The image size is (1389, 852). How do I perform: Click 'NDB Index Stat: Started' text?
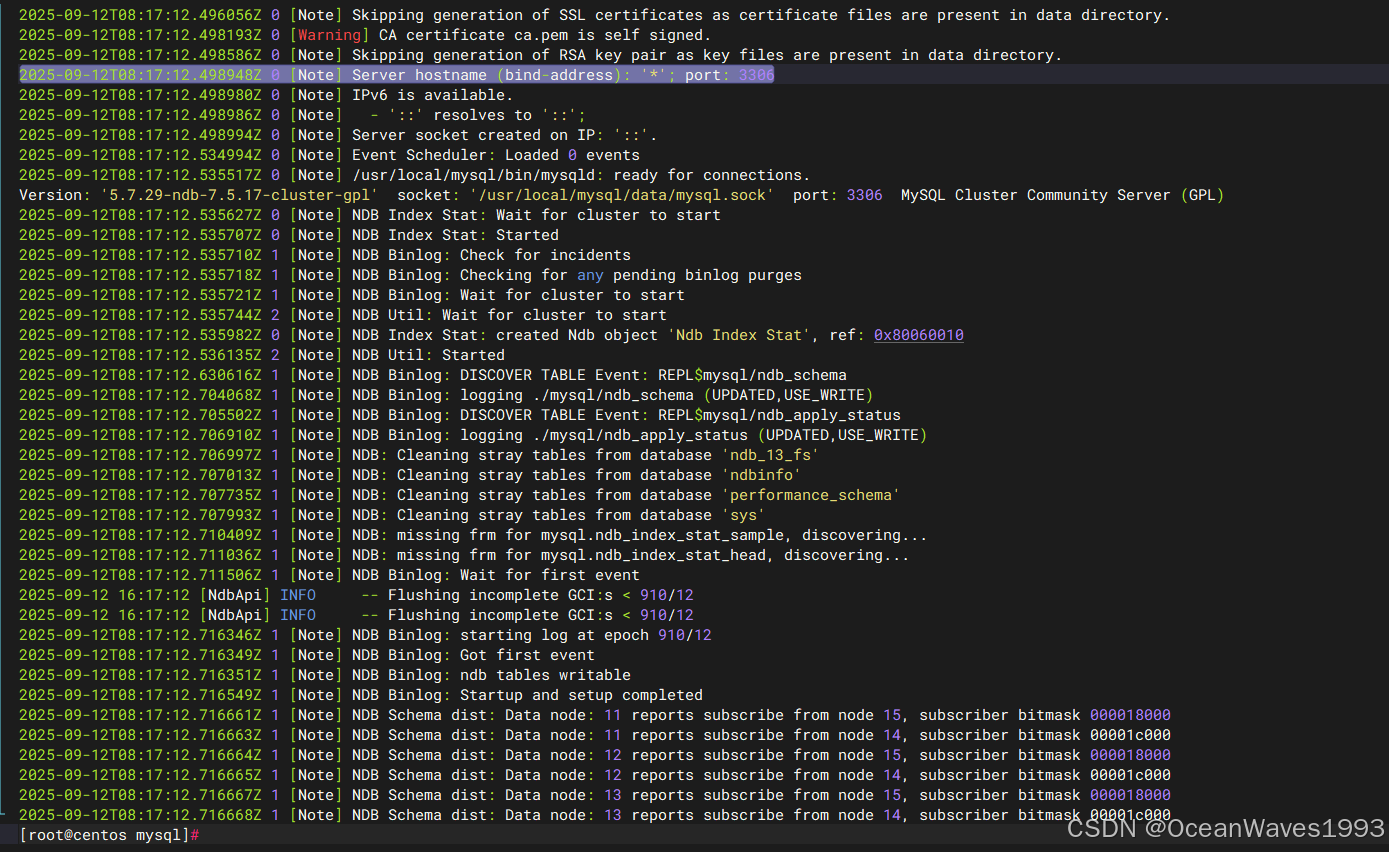(x=455, y=235)
